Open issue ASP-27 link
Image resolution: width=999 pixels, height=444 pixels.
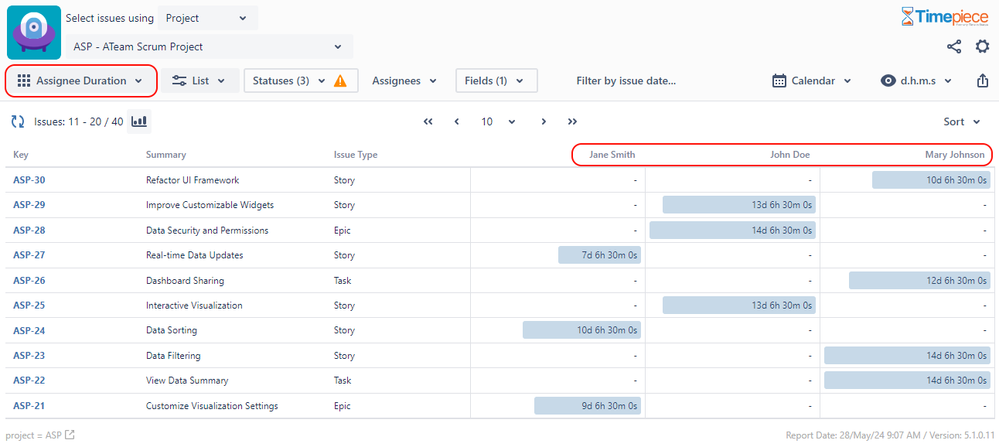[x=29, y=255]
